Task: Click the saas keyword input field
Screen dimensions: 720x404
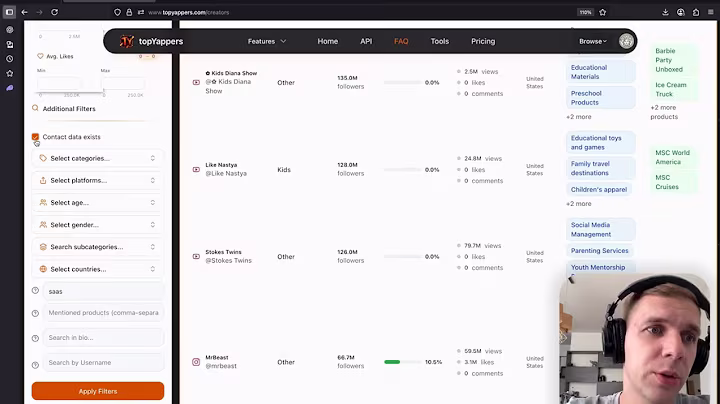Action: click(x=103, y=291)
